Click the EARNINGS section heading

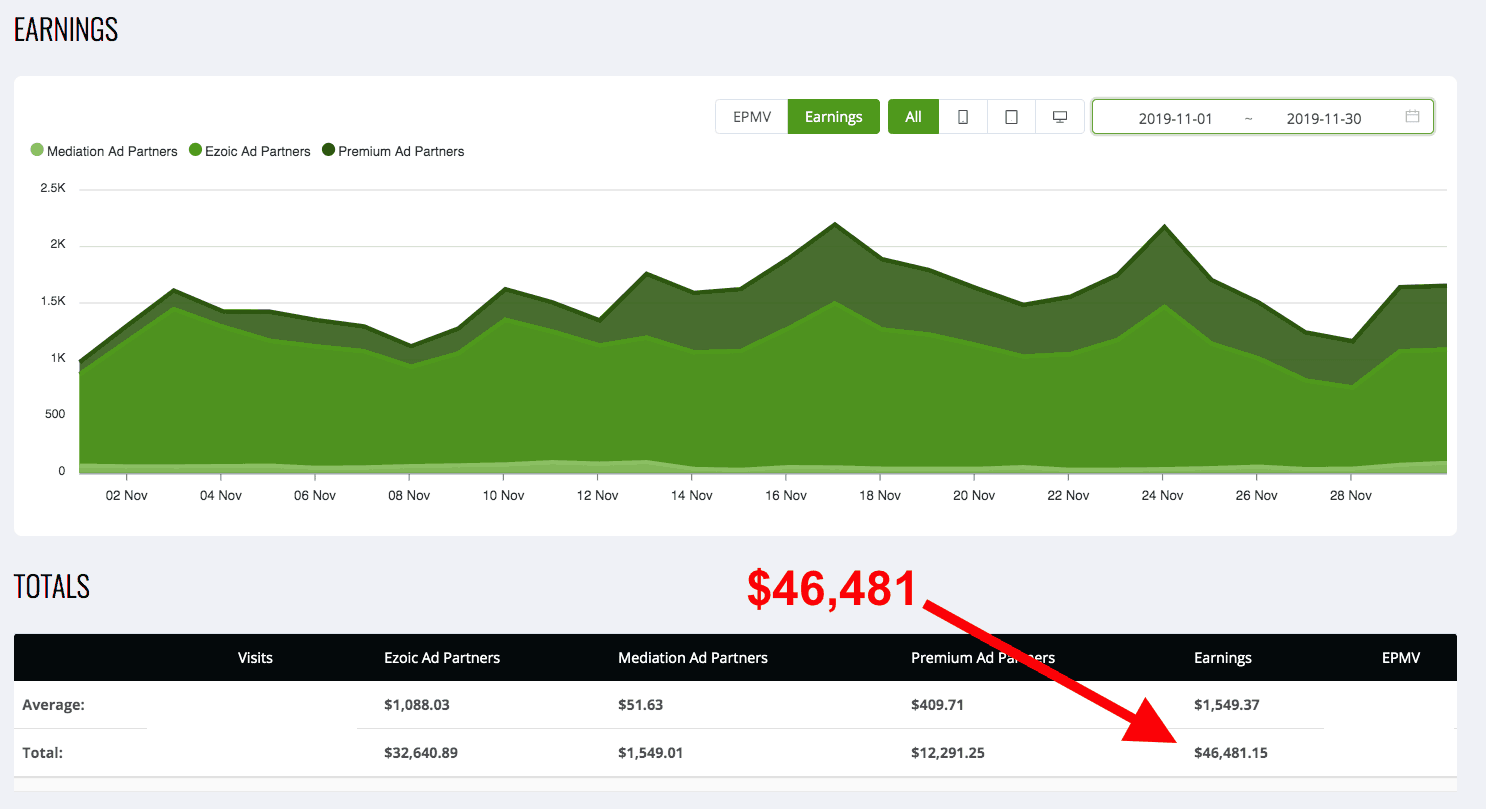tap(66, 29)
